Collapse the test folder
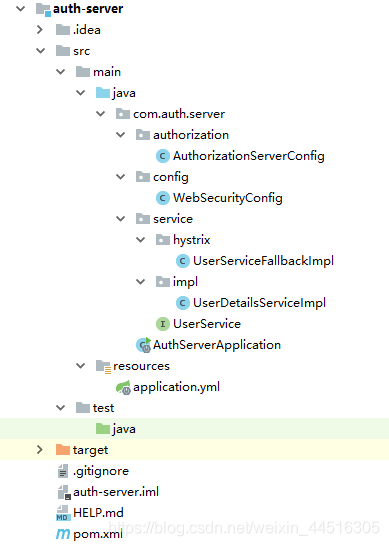 61,408
